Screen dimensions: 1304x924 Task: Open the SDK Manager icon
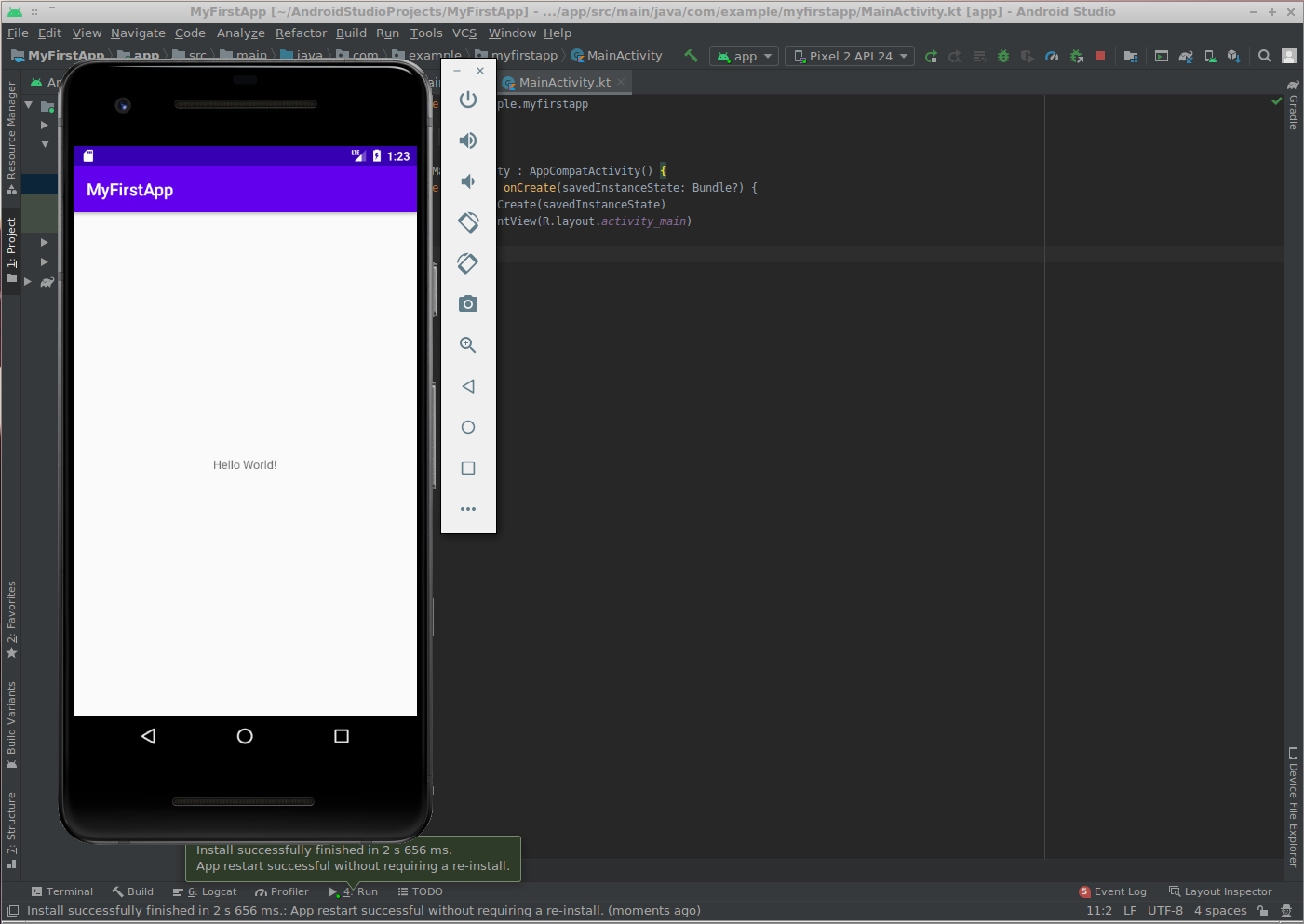click(1234, 56)
